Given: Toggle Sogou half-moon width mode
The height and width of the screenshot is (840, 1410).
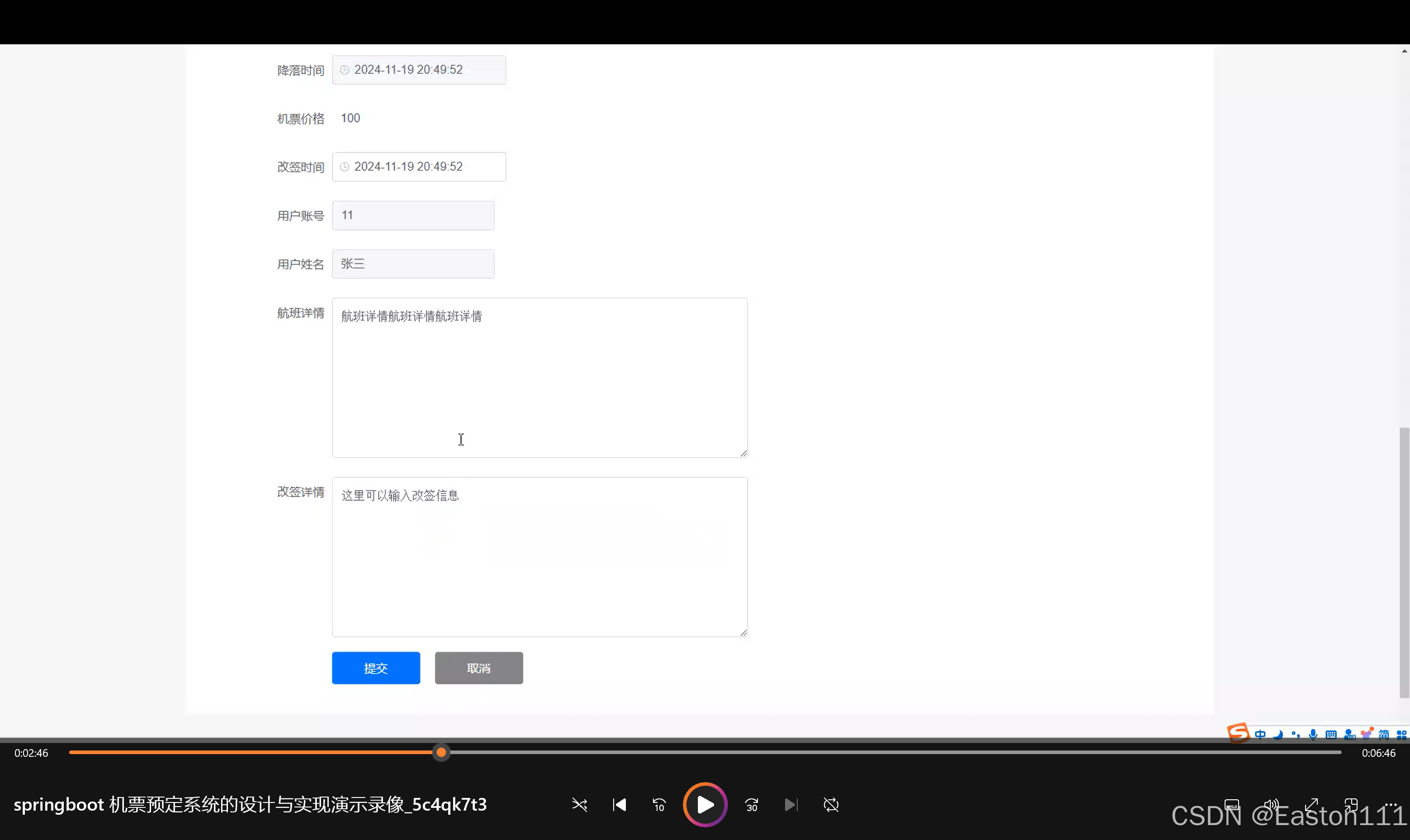Looking at the screenshot, I should [1278, 734].
